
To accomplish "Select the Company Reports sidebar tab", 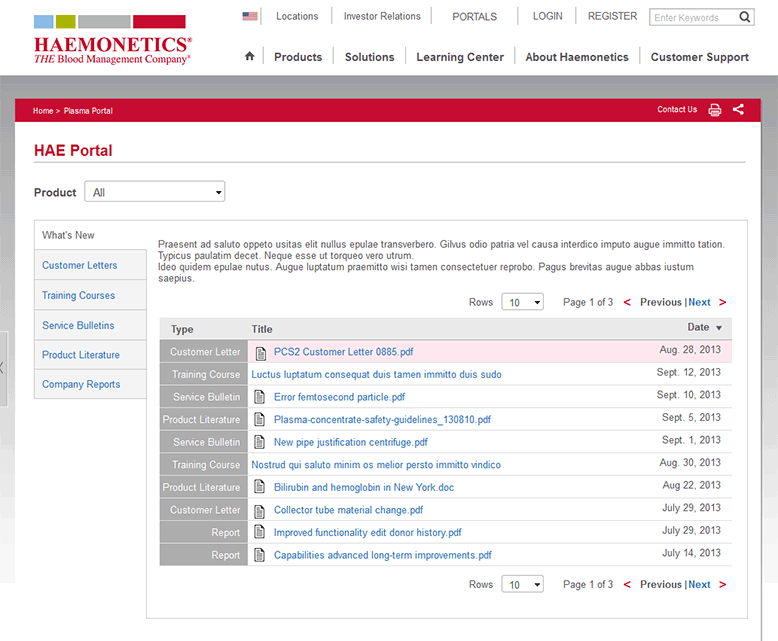I will (x=90, y=384).
